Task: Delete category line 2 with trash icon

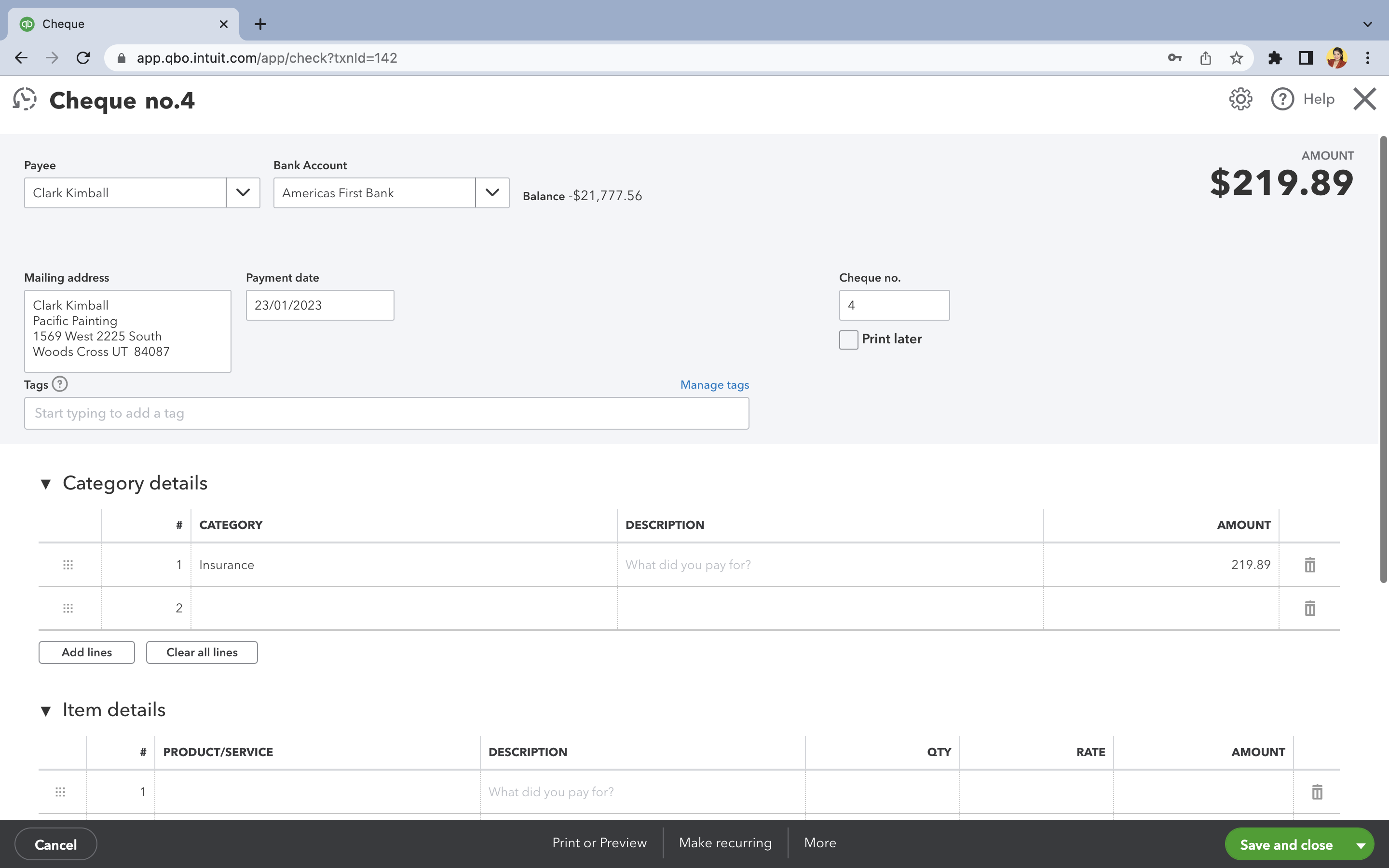Action: click(x=1309, y=609)
